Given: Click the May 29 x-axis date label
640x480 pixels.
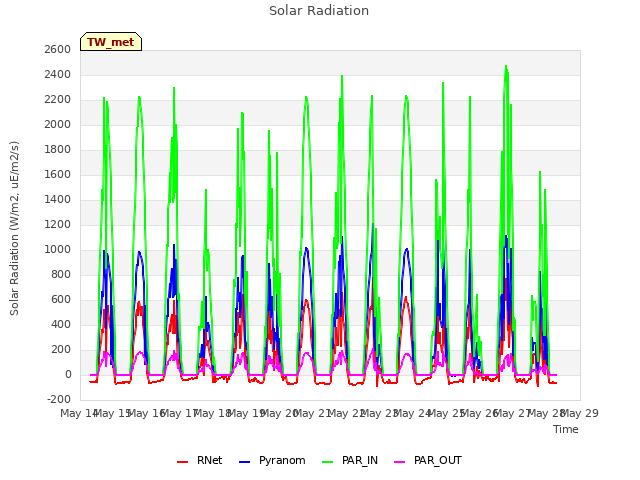Looking at the screenshot, I should 580,413.
